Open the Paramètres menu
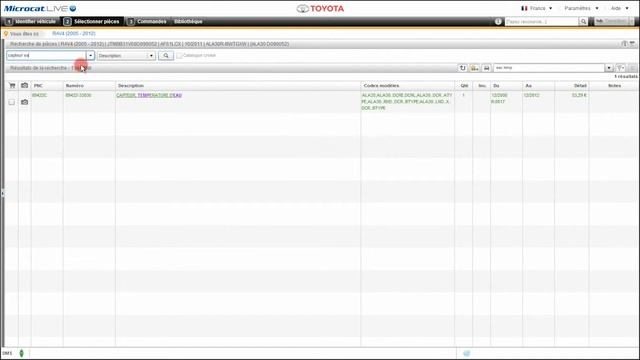Screen dimensions: 640x360 click(x=581, y=8)
